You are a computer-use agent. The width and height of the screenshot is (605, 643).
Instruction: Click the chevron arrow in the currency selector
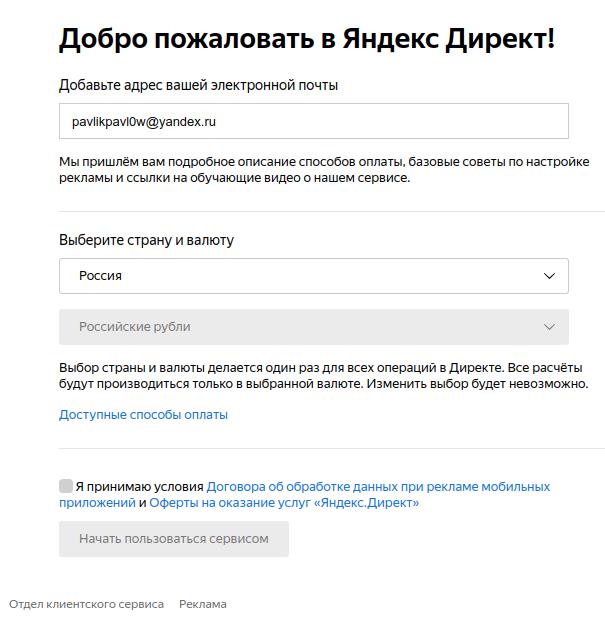pyautogui.click(x=549, y=327)
